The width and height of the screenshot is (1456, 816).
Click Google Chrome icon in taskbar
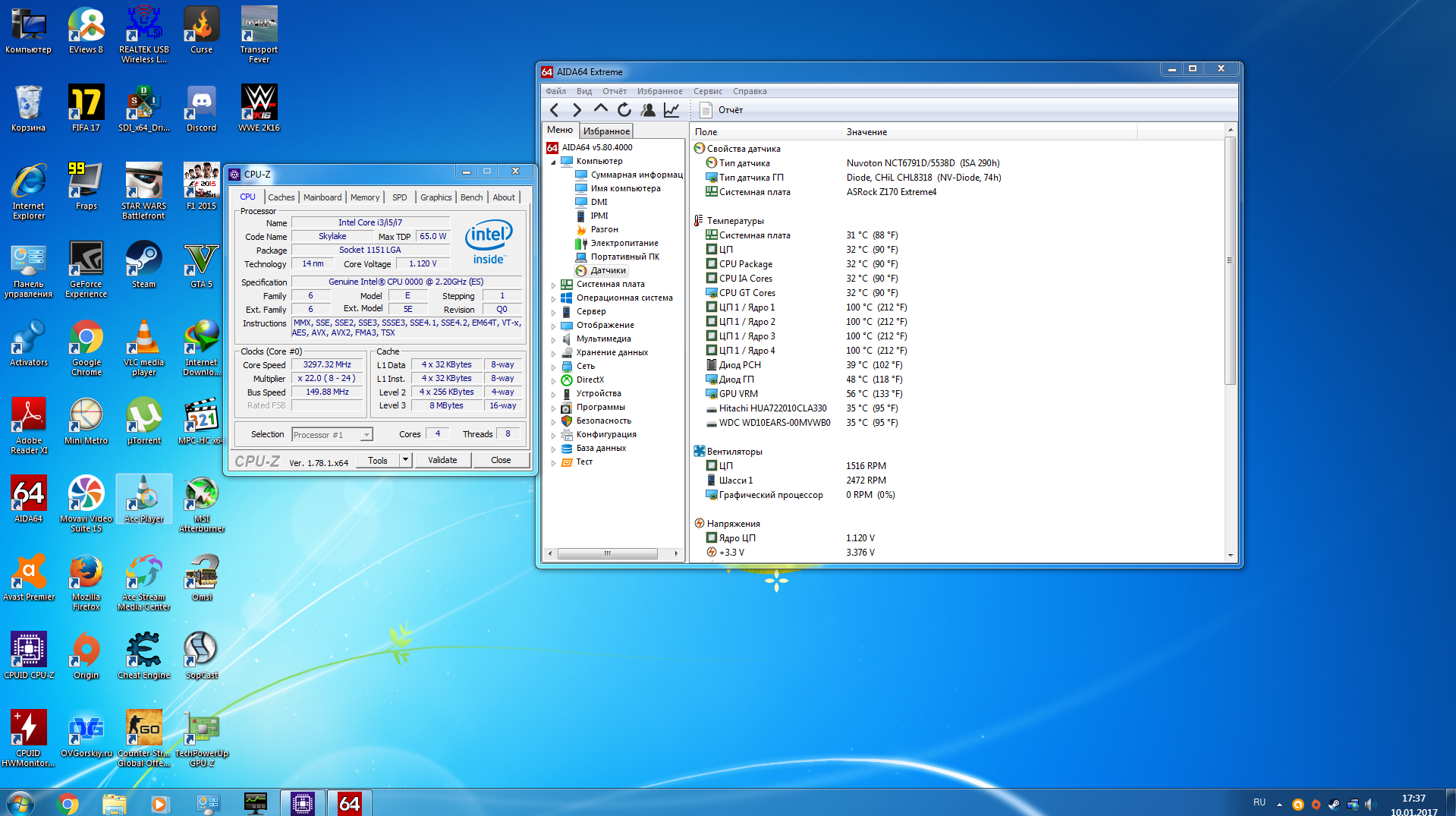[68, 803]
